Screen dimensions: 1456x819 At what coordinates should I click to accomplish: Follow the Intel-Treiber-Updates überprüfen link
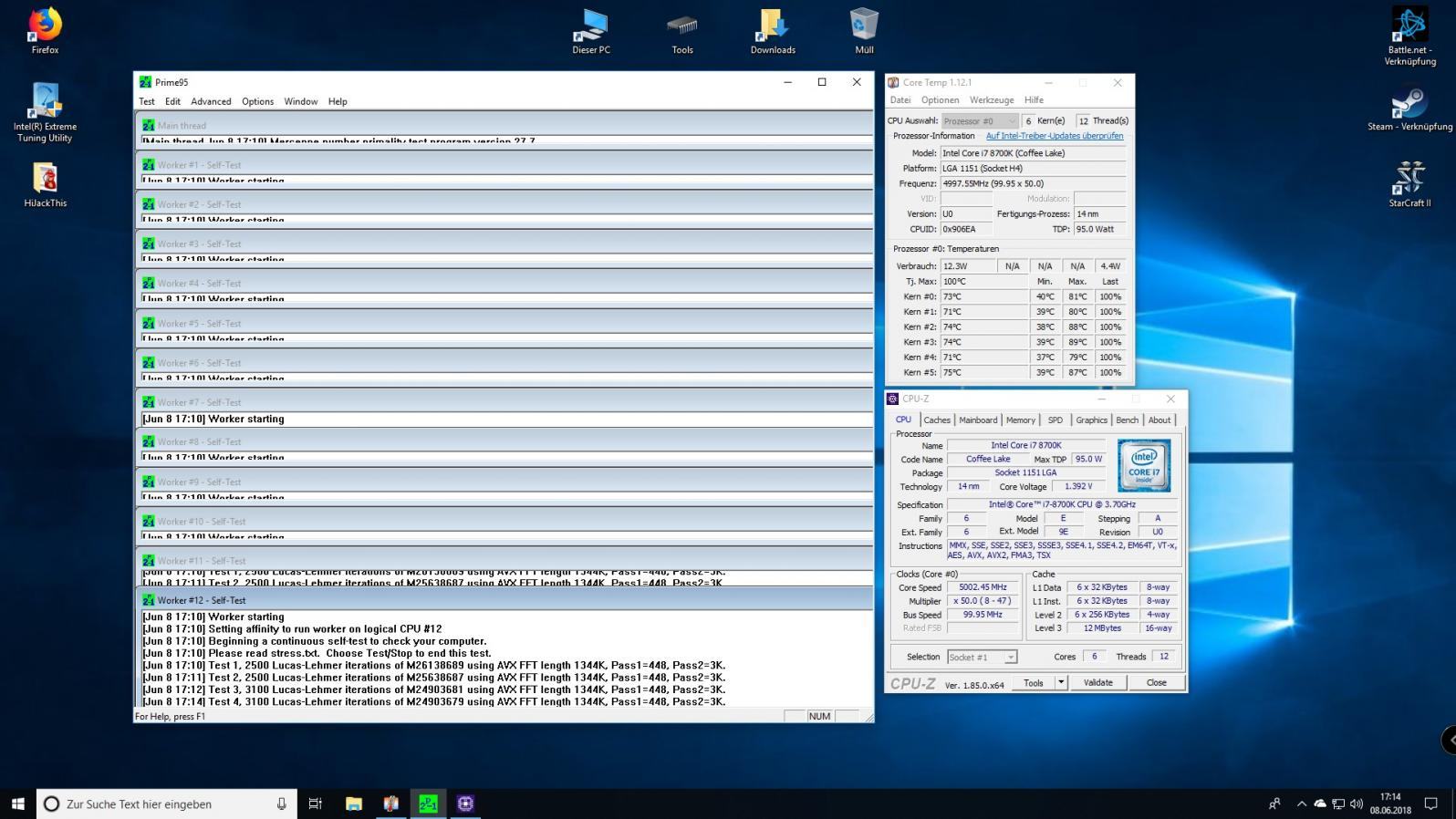tap(1055, 136)
